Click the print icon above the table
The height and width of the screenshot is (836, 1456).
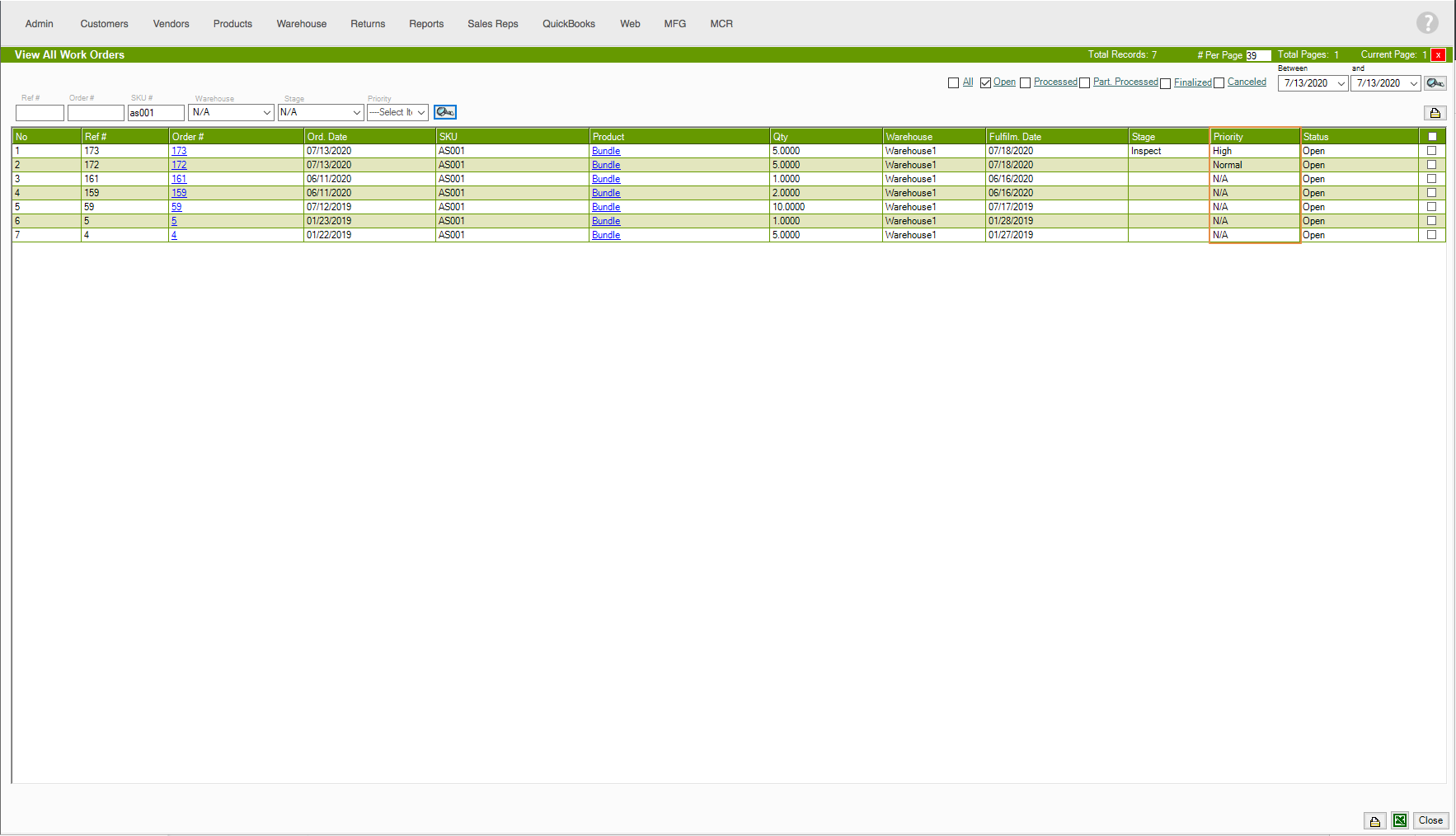click(1435, 113)
